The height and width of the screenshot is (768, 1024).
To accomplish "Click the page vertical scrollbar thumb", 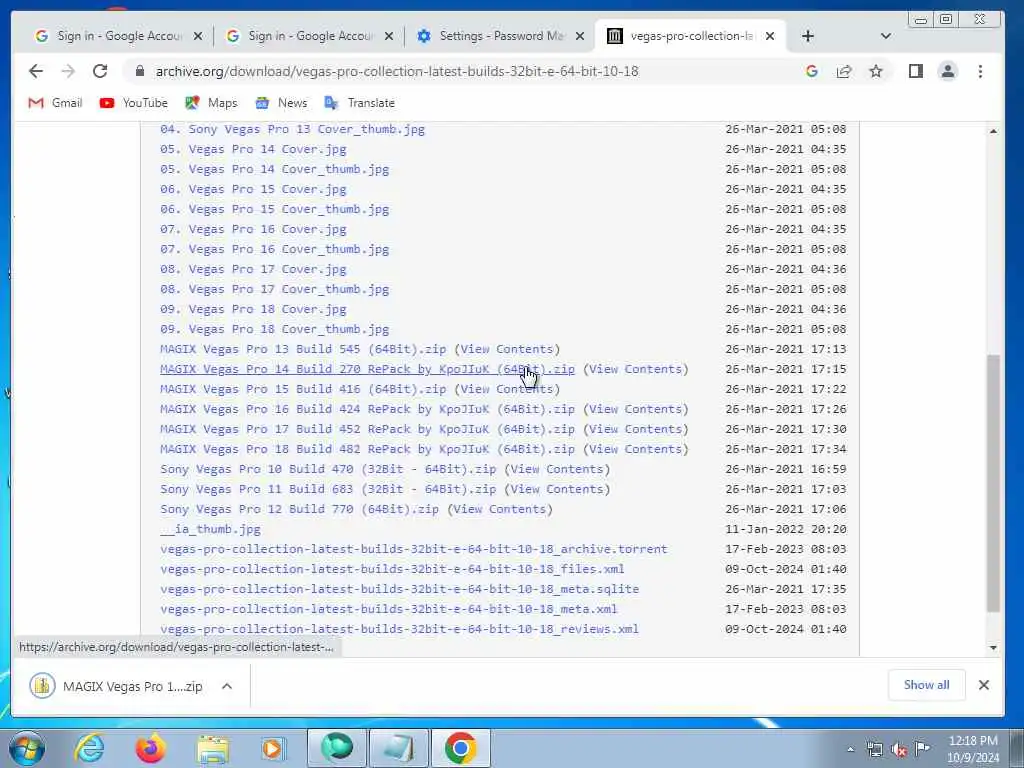I will coord(993,483).
